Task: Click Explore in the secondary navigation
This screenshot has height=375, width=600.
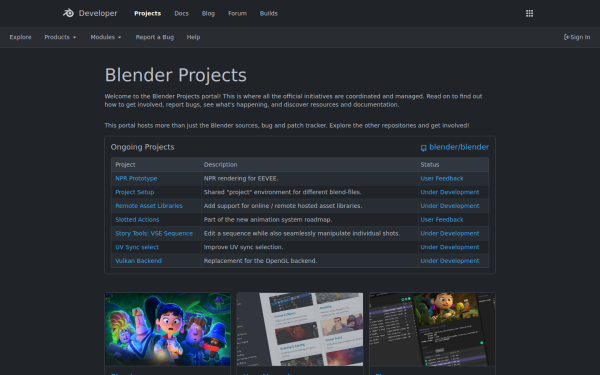Action: (20, 37)
